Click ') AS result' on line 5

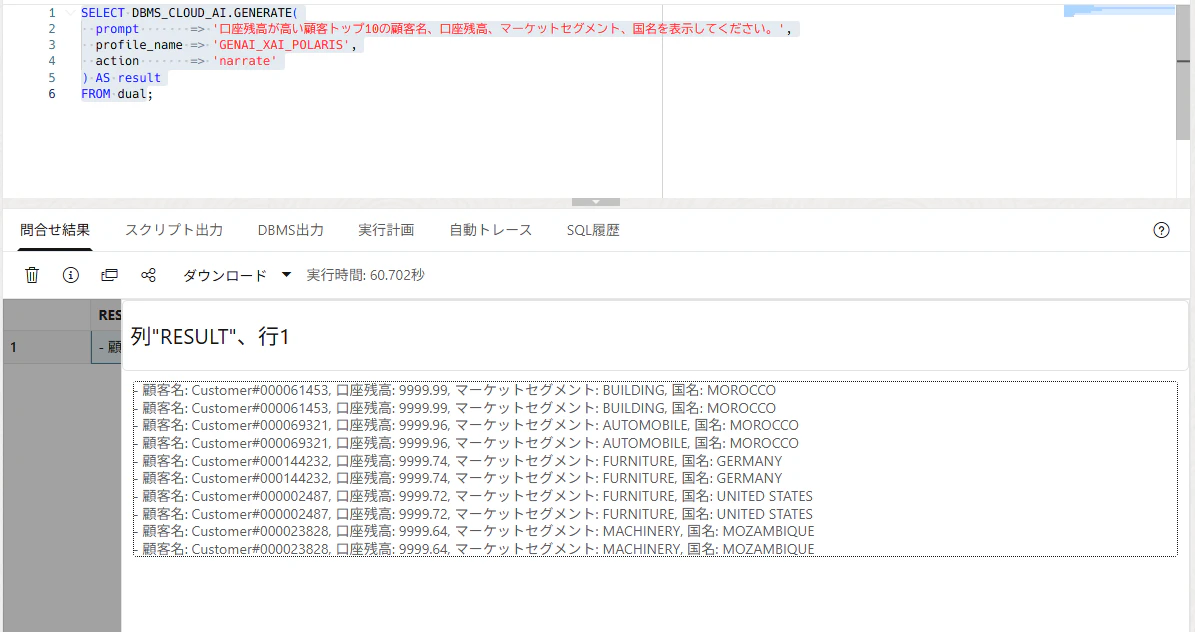[121, 78]
